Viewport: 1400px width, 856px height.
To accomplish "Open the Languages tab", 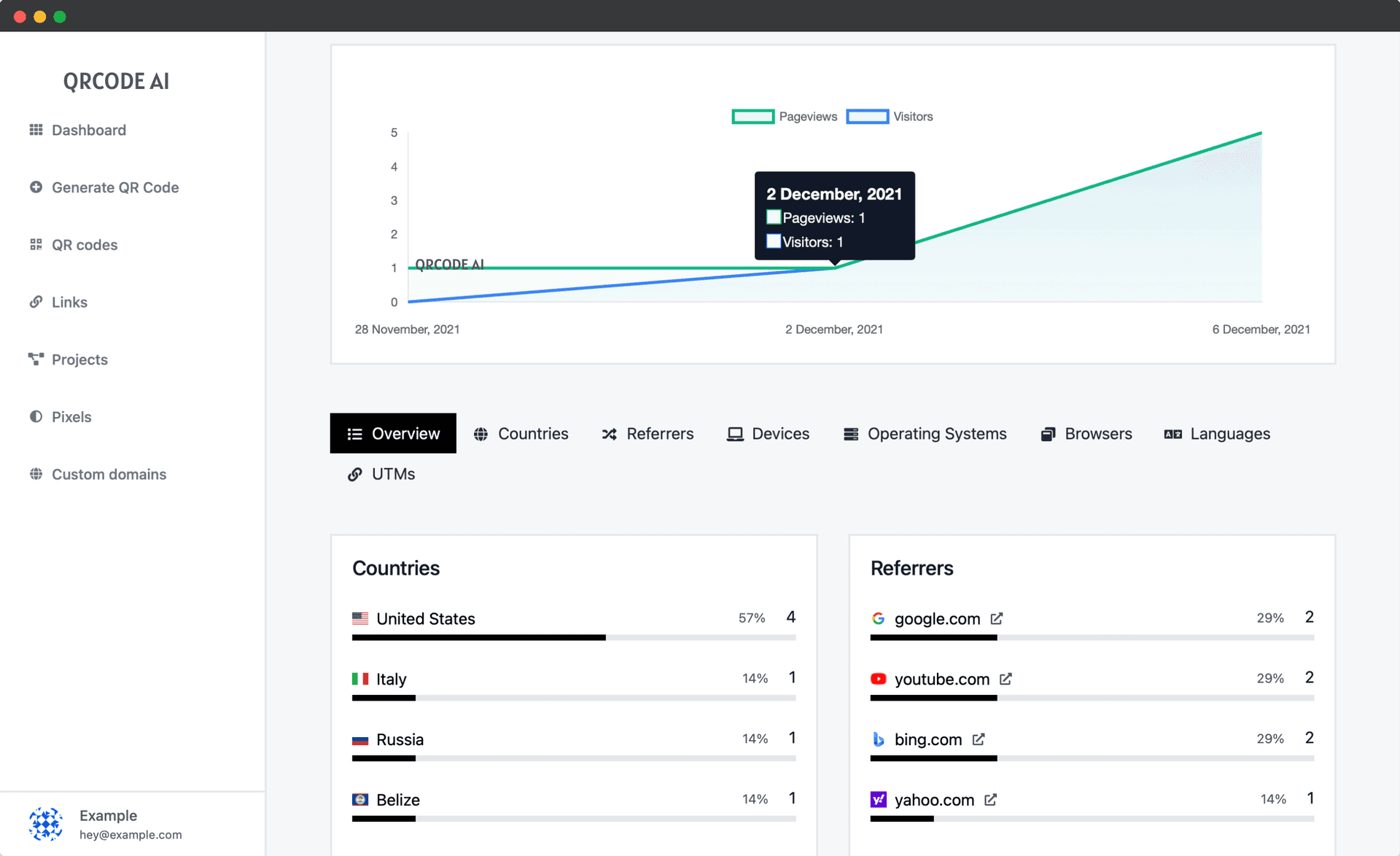I will click(1217, 433).
